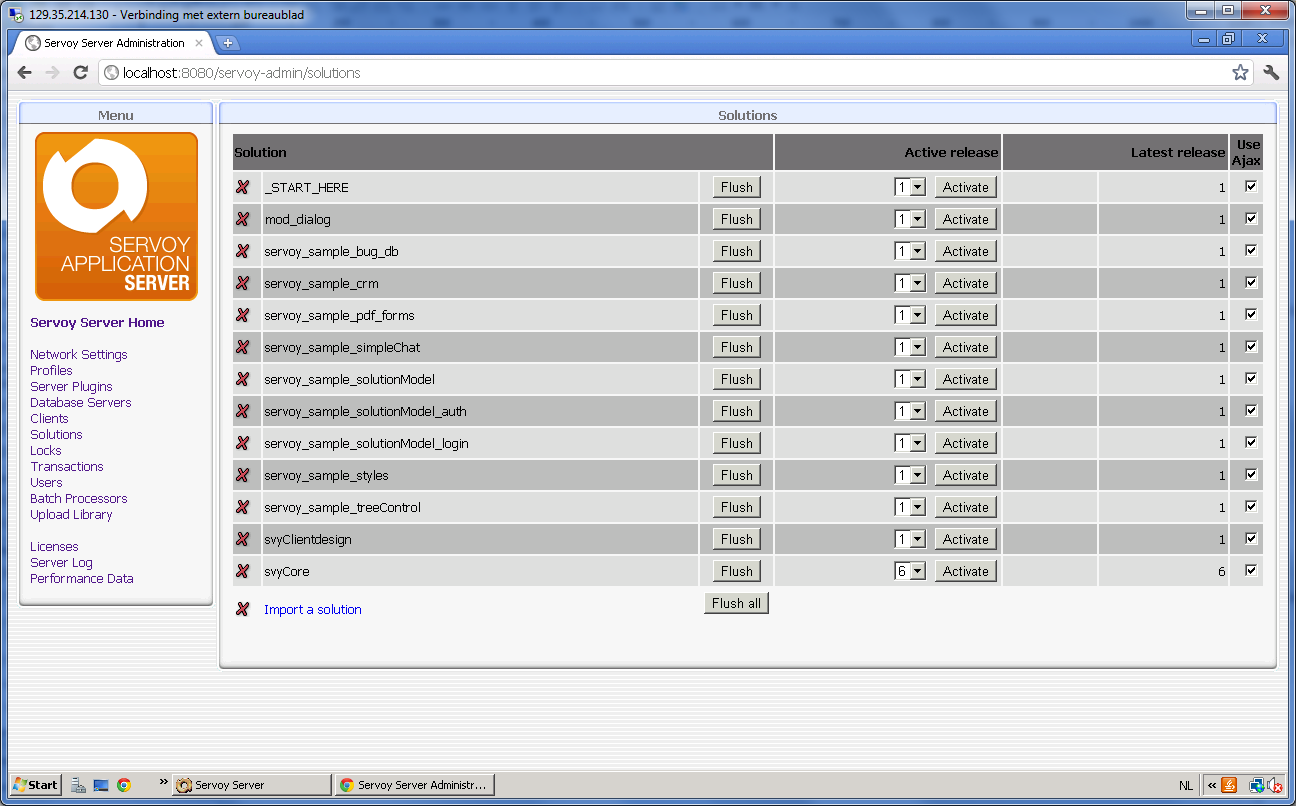Click red X next to servoy_sample_solutionModel
The height and width of the screenshot is (806, 1296).
tap(242, 379)
